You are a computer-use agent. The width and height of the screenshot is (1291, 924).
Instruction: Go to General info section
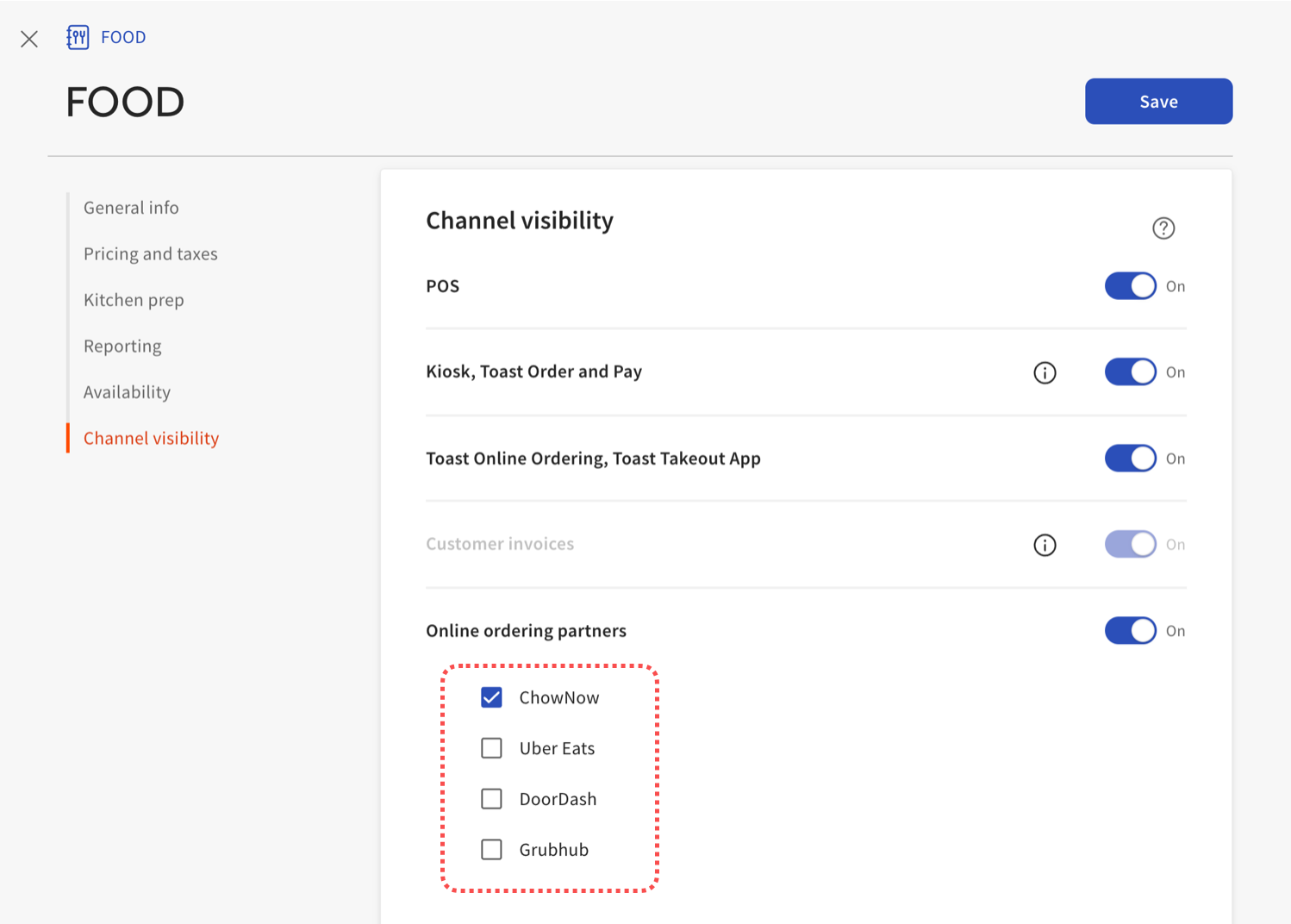[x=131, y=208]
